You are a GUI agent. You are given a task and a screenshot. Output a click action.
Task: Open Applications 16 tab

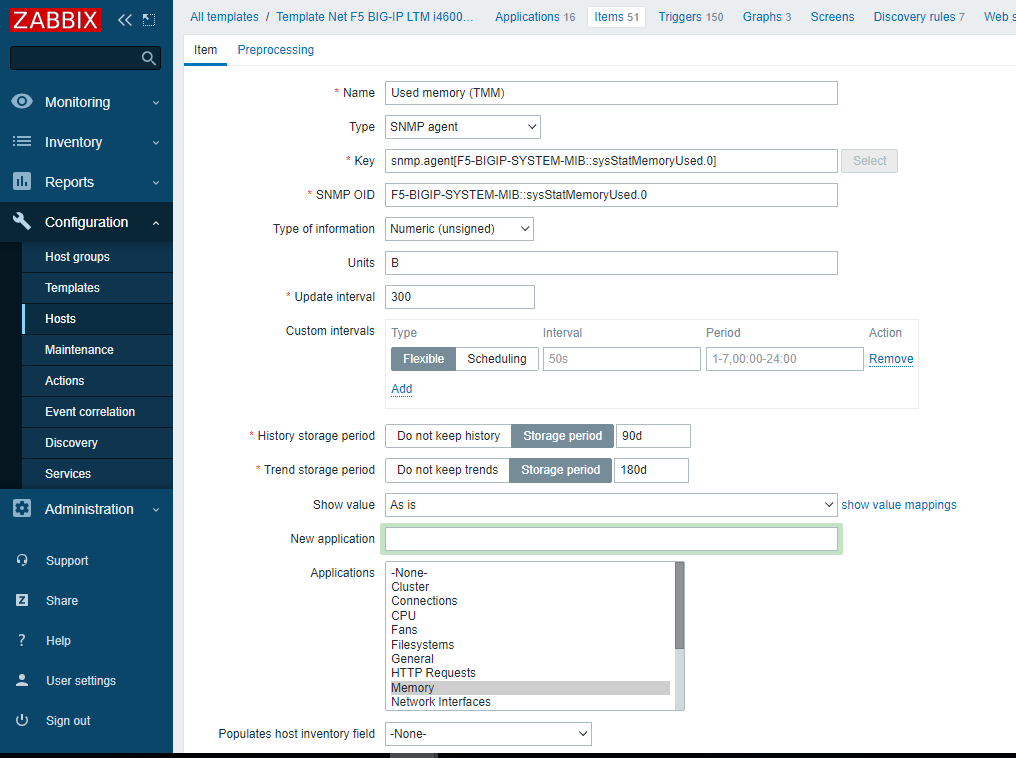pyautogui.click(x=535, y=17)
